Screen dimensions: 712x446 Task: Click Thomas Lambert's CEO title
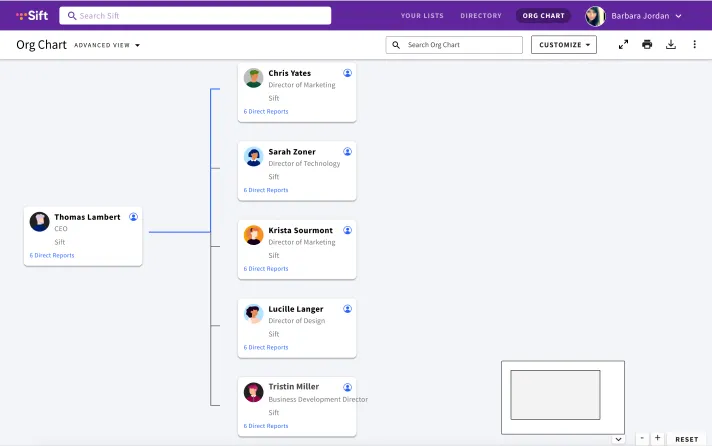click(61, 229)
